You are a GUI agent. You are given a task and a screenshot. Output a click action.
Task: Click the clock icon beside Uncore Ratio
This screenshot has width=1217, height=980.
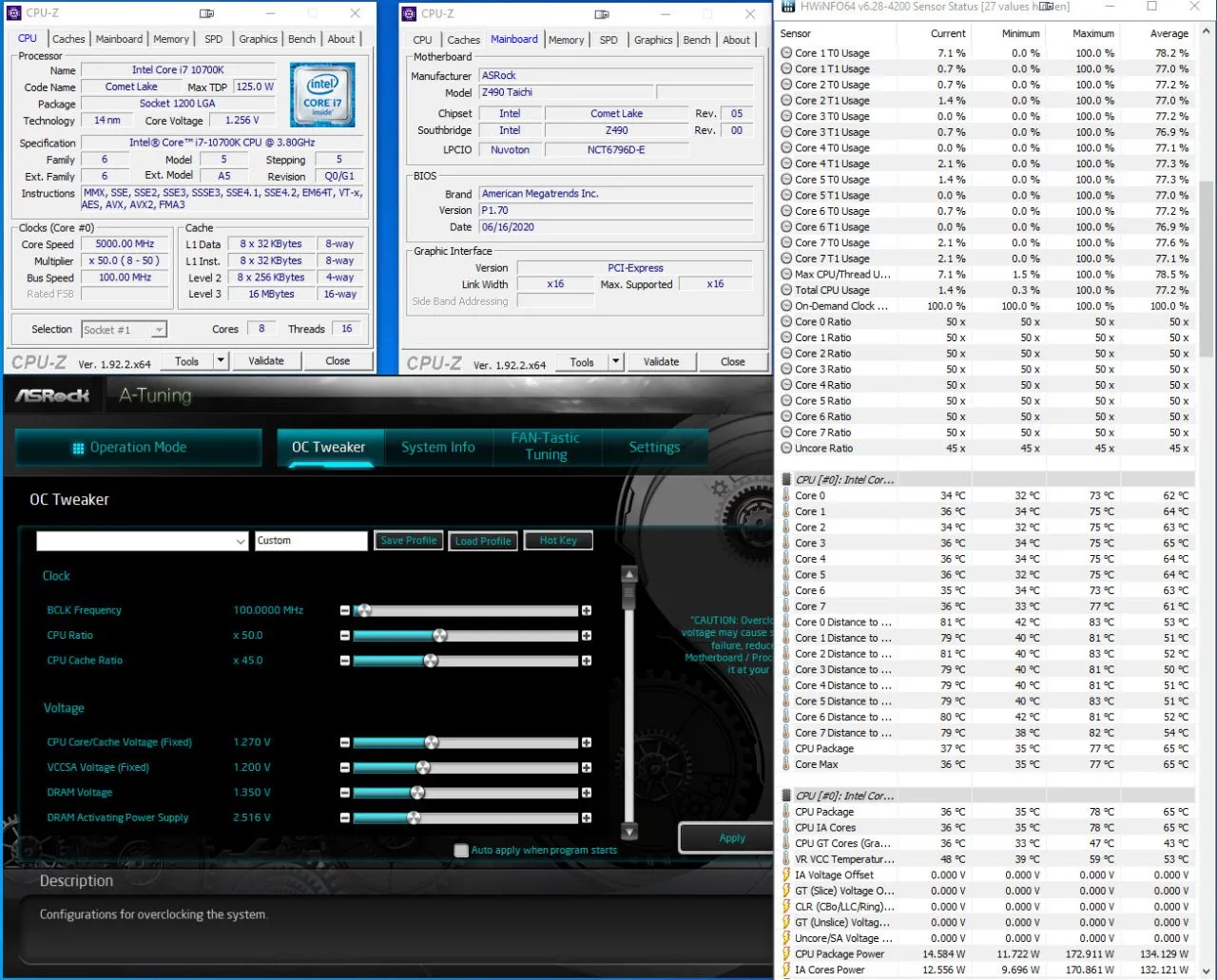pyautogui.click(x=786, y=449)
